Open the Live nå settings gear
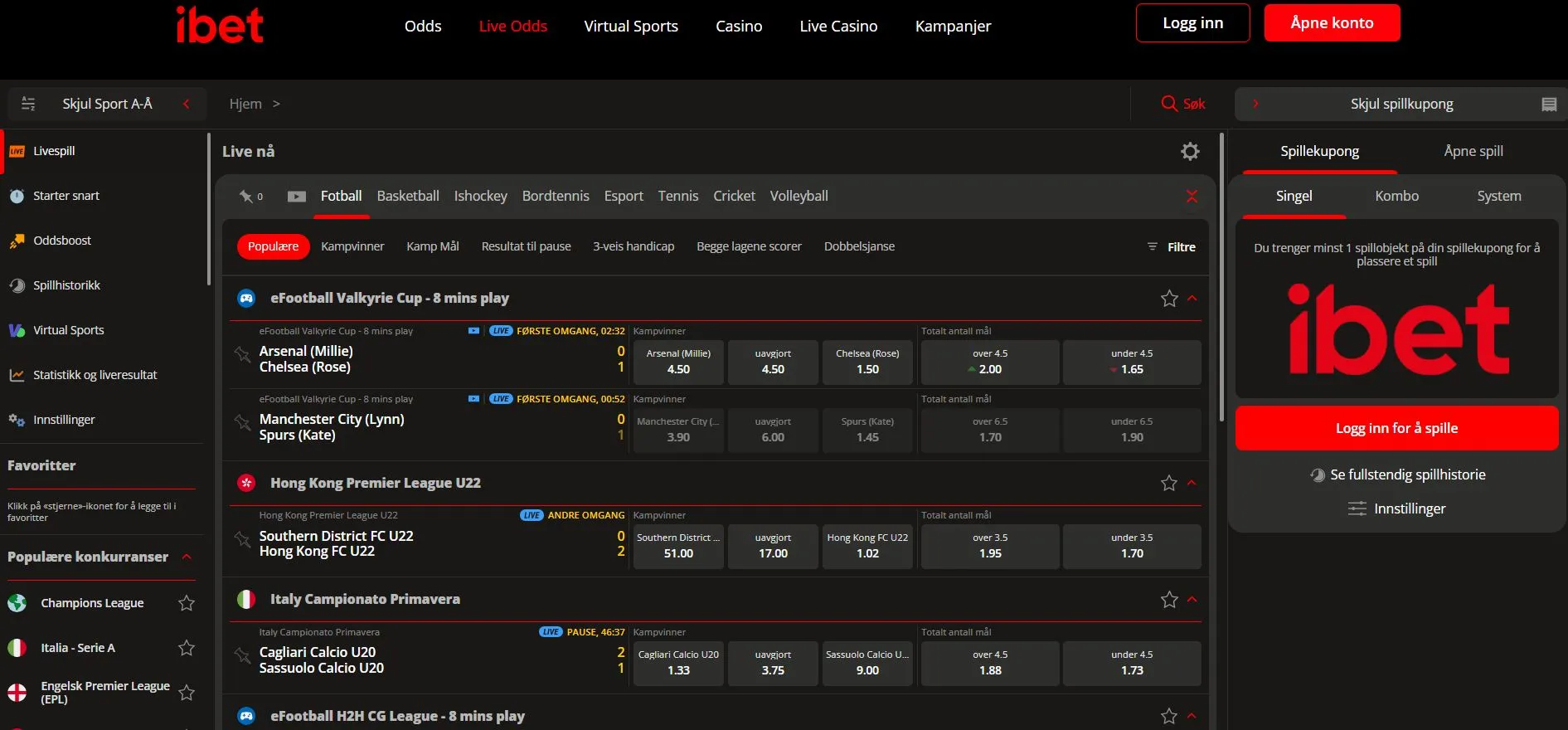Viewport: 1568px width, 730px height. (x=1190, y=151)
